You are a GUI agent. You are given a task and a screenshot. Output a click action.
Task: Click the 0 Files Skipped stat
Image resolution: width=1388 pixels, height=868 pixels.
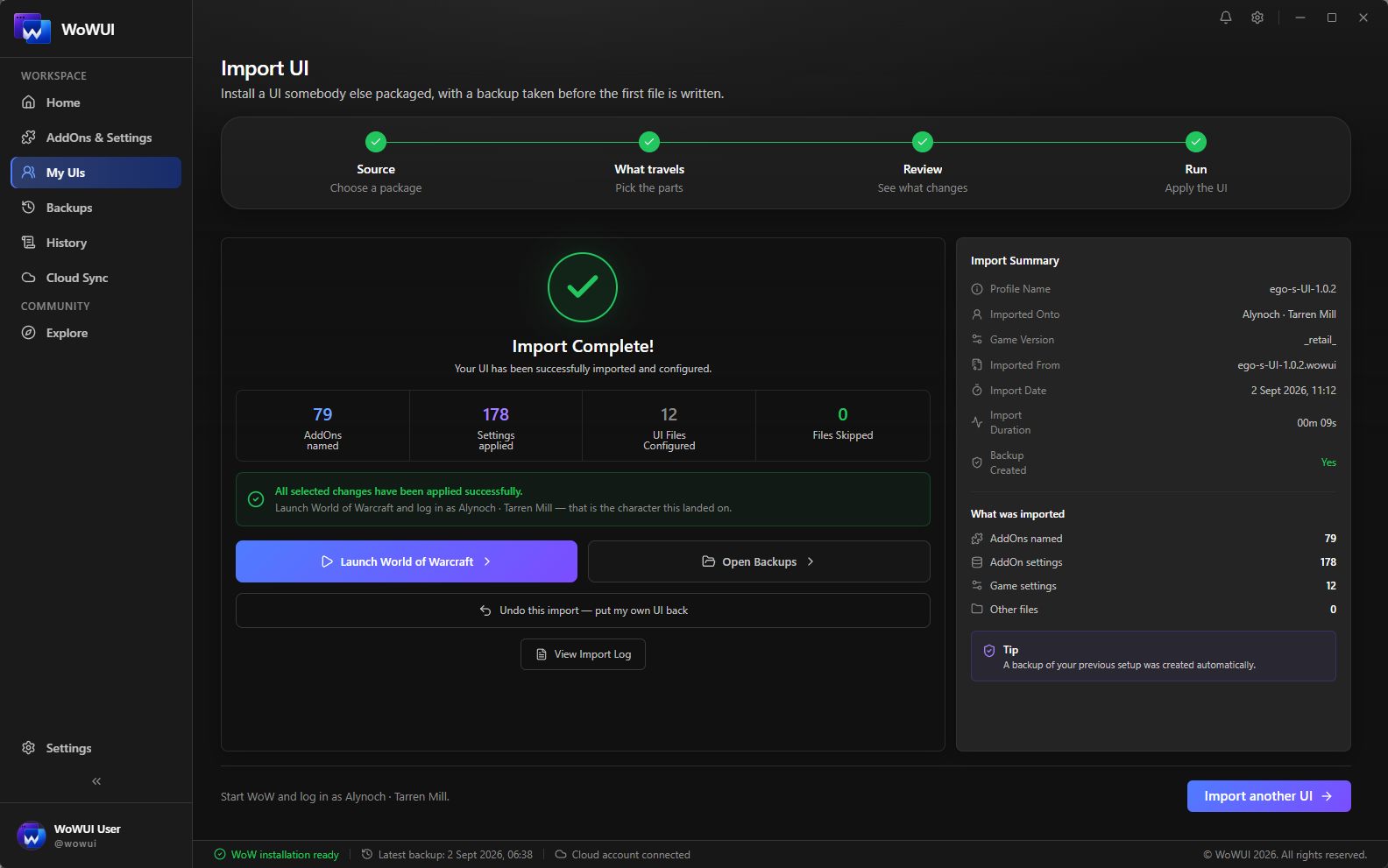pos(843,426)
